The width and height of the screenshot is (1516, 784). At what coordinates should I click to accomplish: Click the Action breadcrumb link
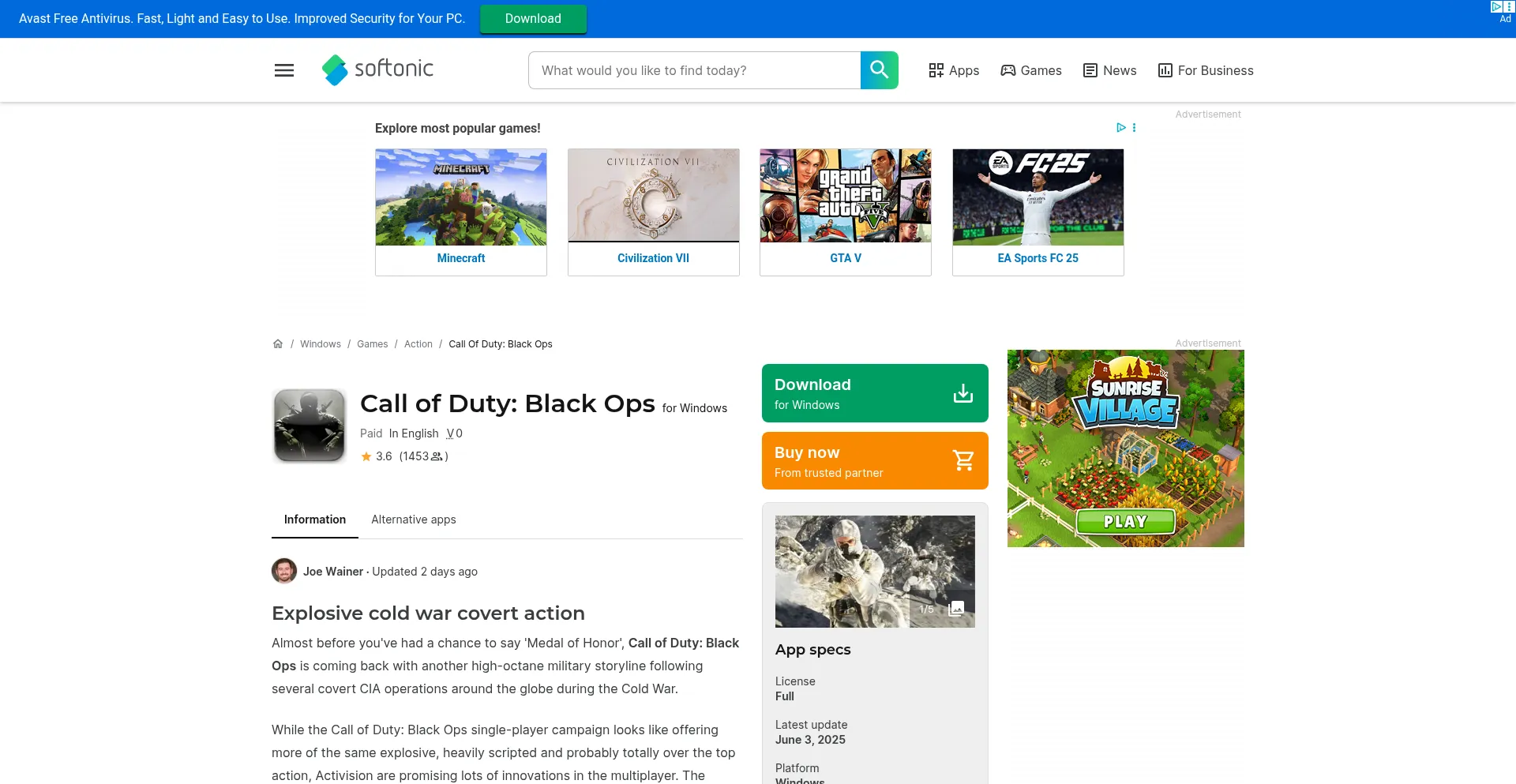[x=418, y=344]
